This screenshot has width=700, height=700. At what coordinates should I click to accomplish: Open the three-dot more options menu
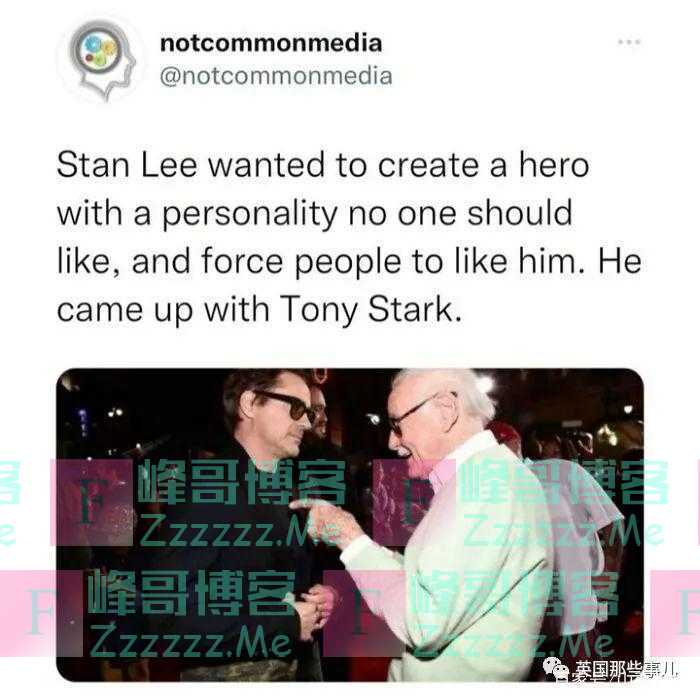(x=629, y=42)
